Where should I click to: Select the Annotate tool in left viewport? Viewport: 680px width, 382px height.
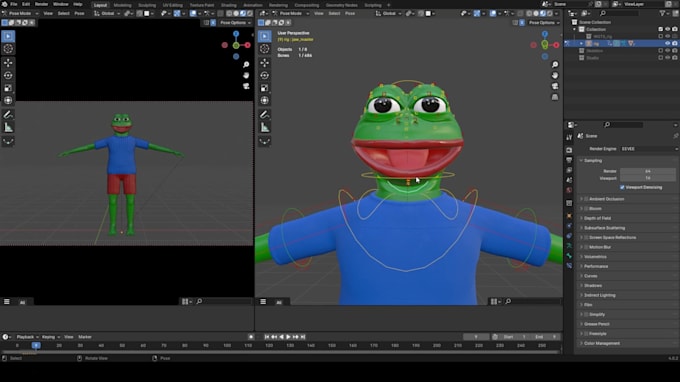point(8,115)
